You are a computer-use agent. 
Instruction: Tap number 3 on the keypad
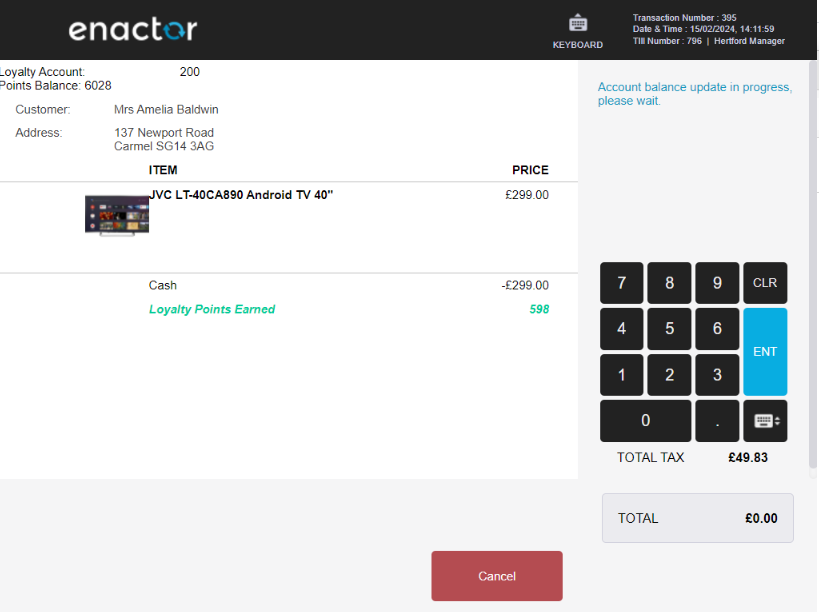(717, 374)
